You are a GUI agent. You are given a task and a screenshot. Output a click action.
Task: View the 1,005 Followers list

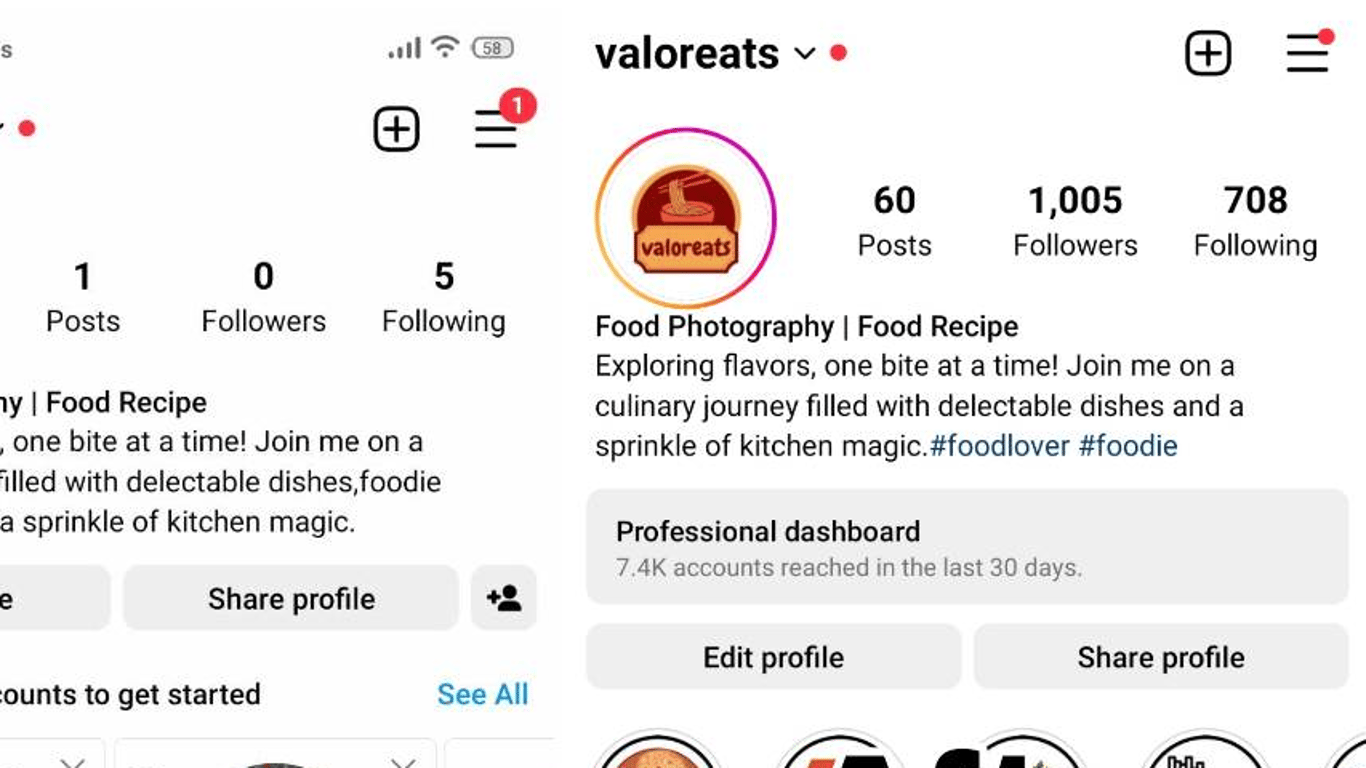click(x=1075, y=221)
